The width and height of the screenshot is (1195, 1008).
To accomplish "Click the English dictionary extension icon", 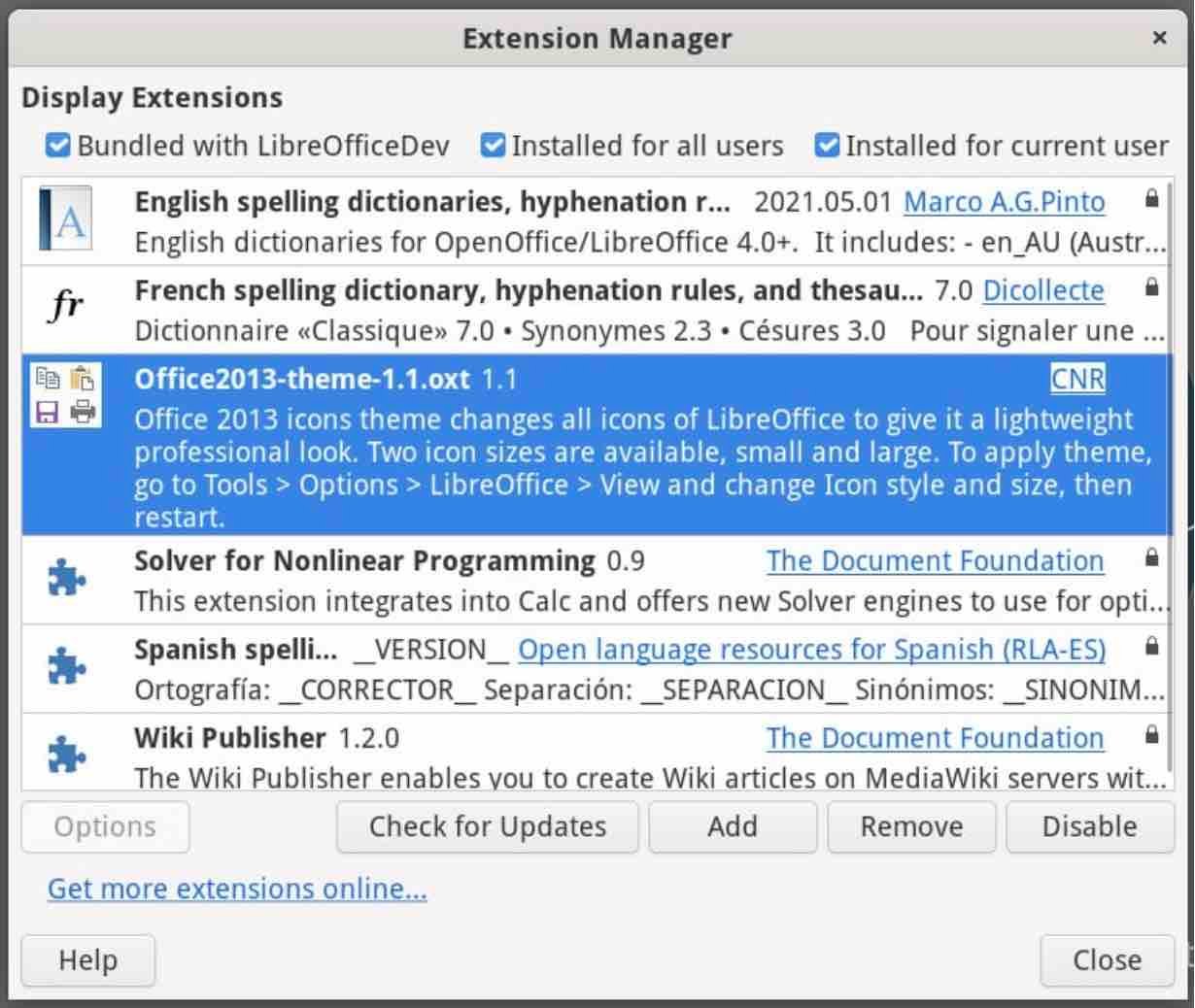I will click(66, 219).
